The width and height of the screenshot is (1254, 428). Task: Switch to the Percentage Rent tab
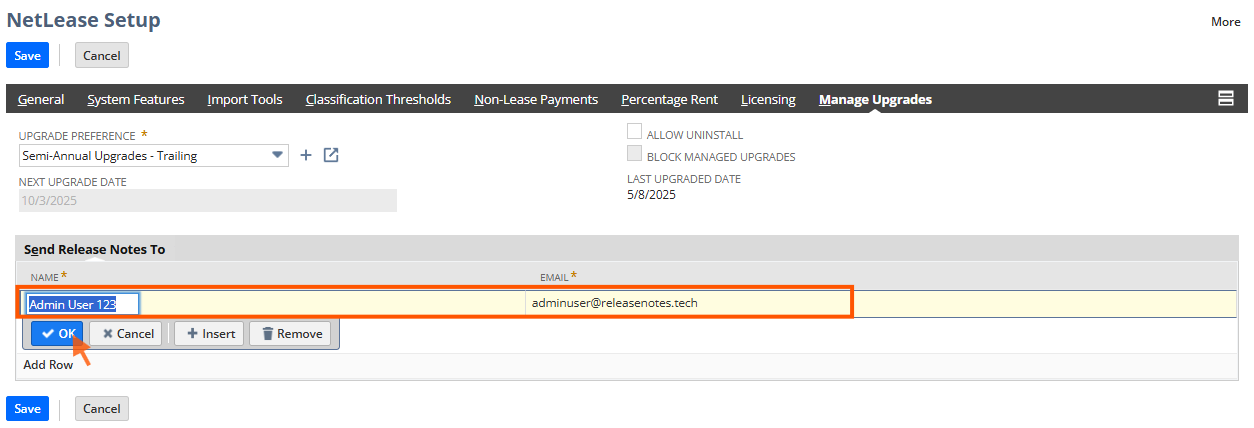(670, 99)
